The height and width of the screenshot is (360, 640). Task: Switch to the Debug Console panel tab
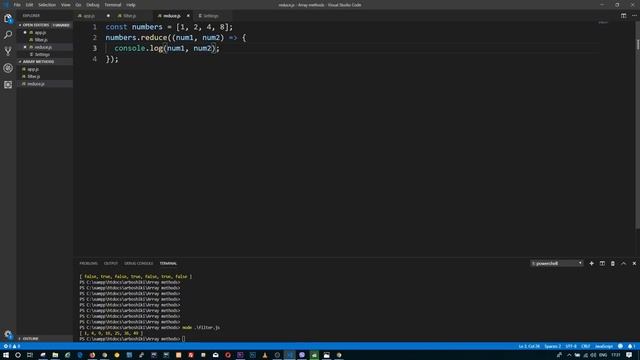[x=139, y=263]
